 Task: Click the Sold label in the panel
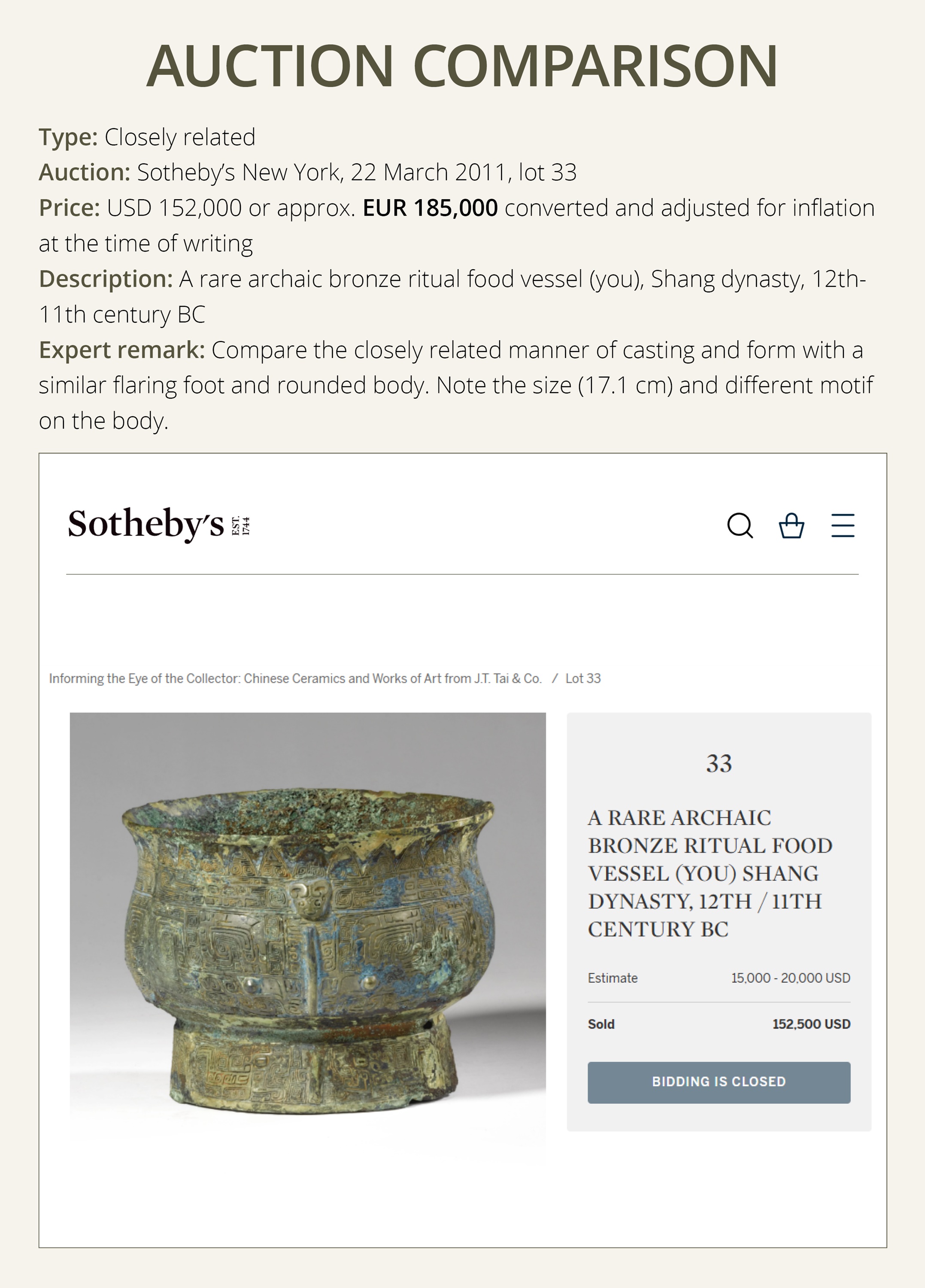pyautogui.click(x=601, y=1024)
